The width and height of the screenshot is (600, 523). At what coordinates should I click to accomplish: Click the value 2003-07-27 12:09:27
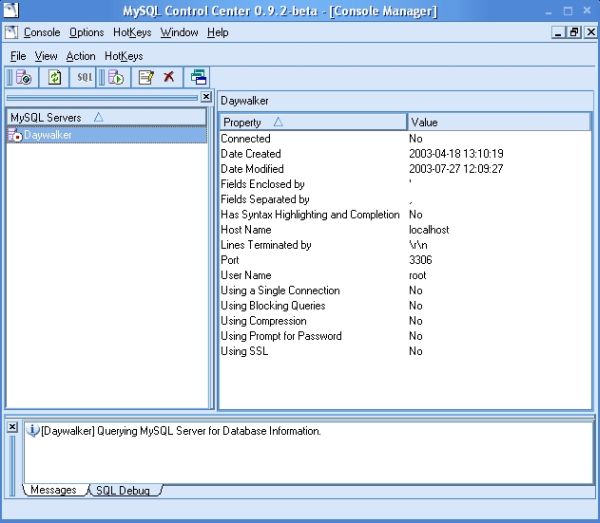[x=456, y=169]
